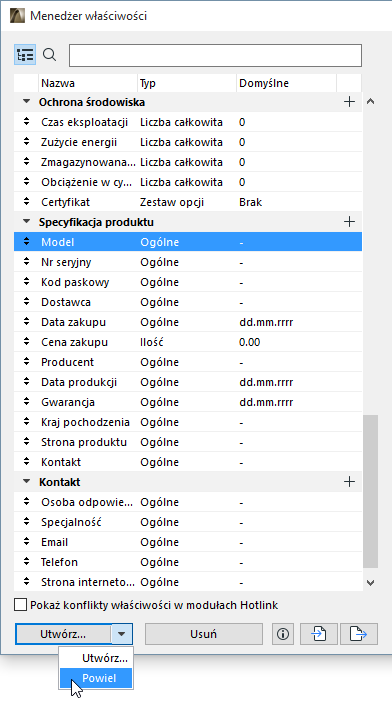Add property to Ochrona środowiska group

[349, 102]
